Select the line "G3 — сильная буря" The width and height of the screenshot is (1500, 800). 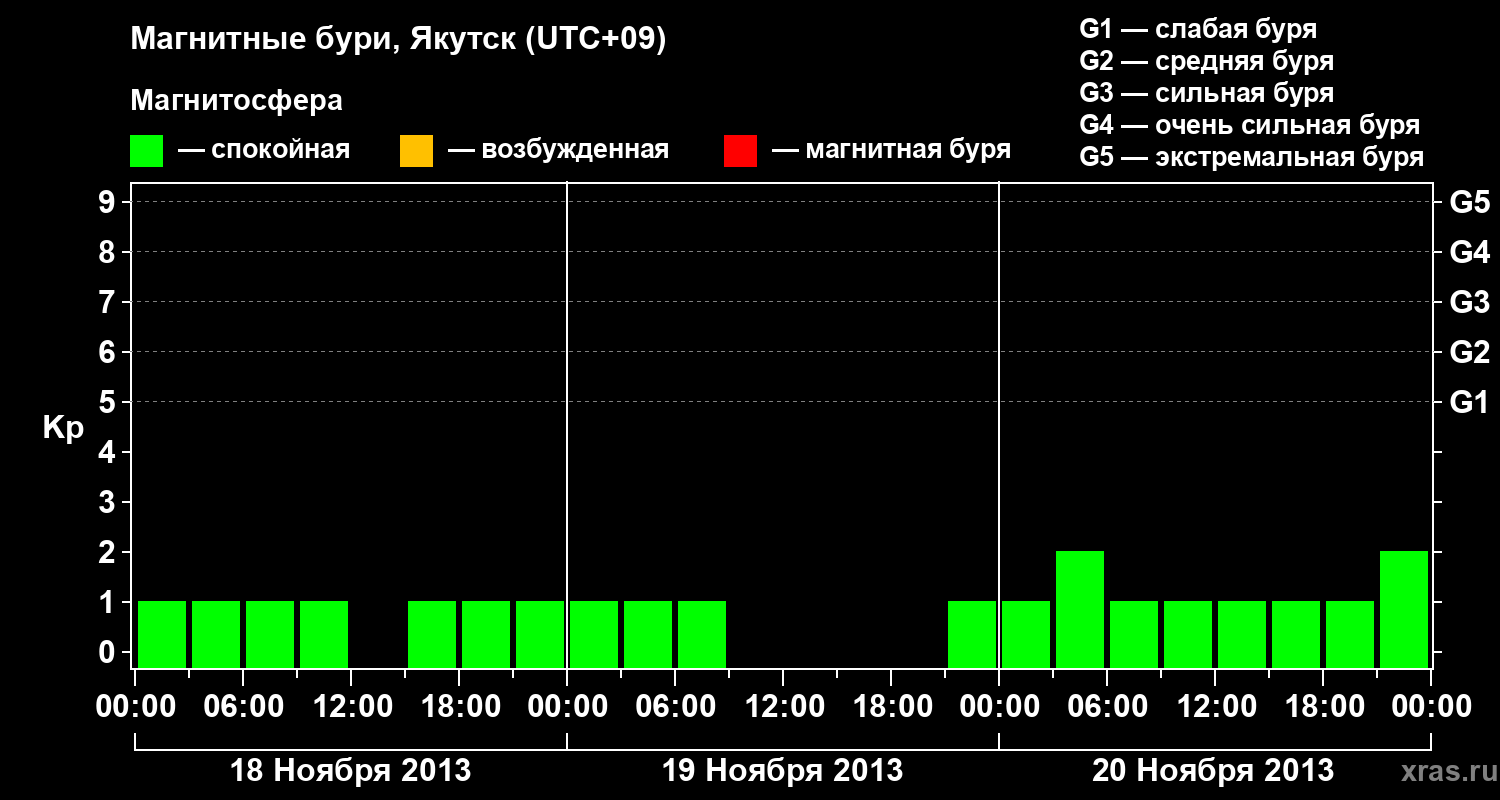pos(1206,93)
